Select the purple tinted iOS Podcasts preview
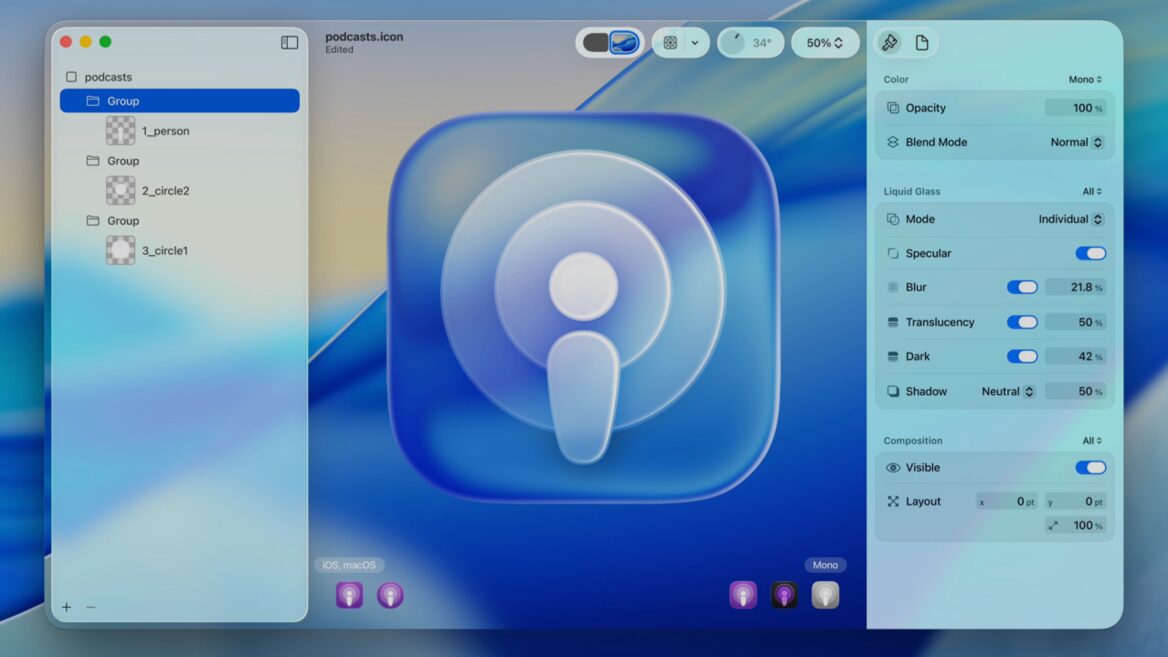This screenshot has width=1168, height=657. 349,595
